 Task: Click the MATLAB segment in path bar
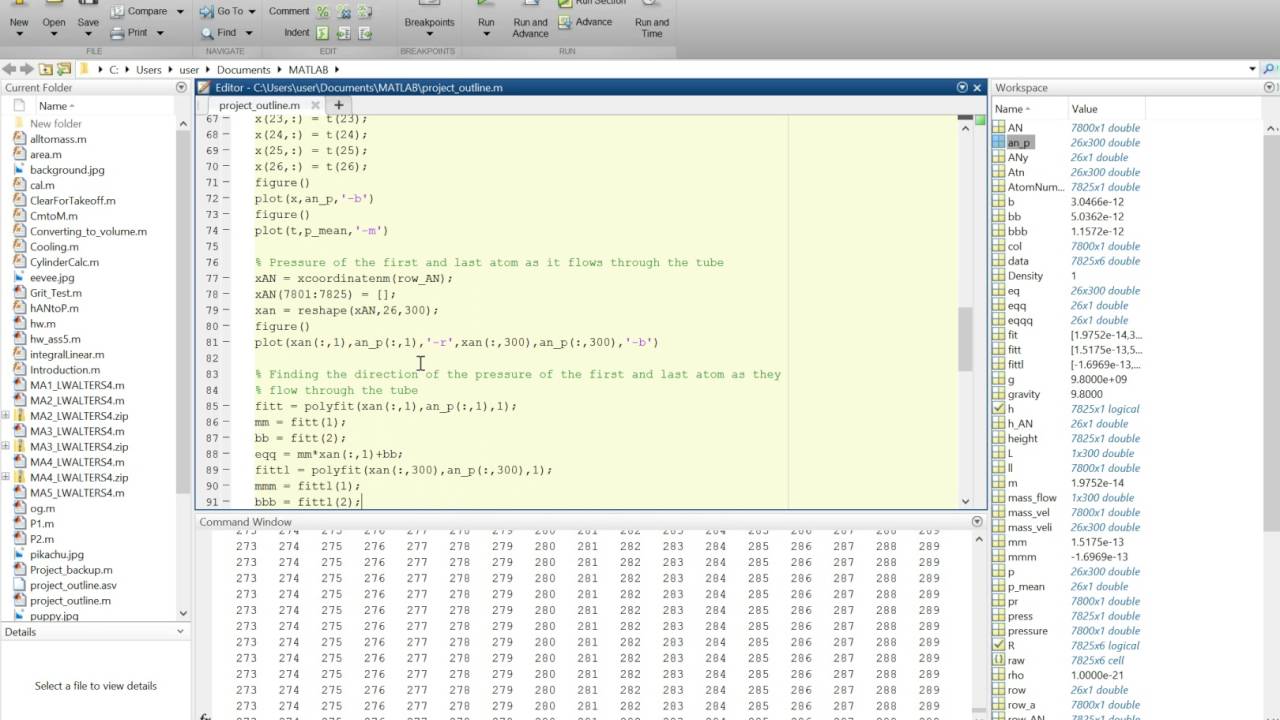308,70
